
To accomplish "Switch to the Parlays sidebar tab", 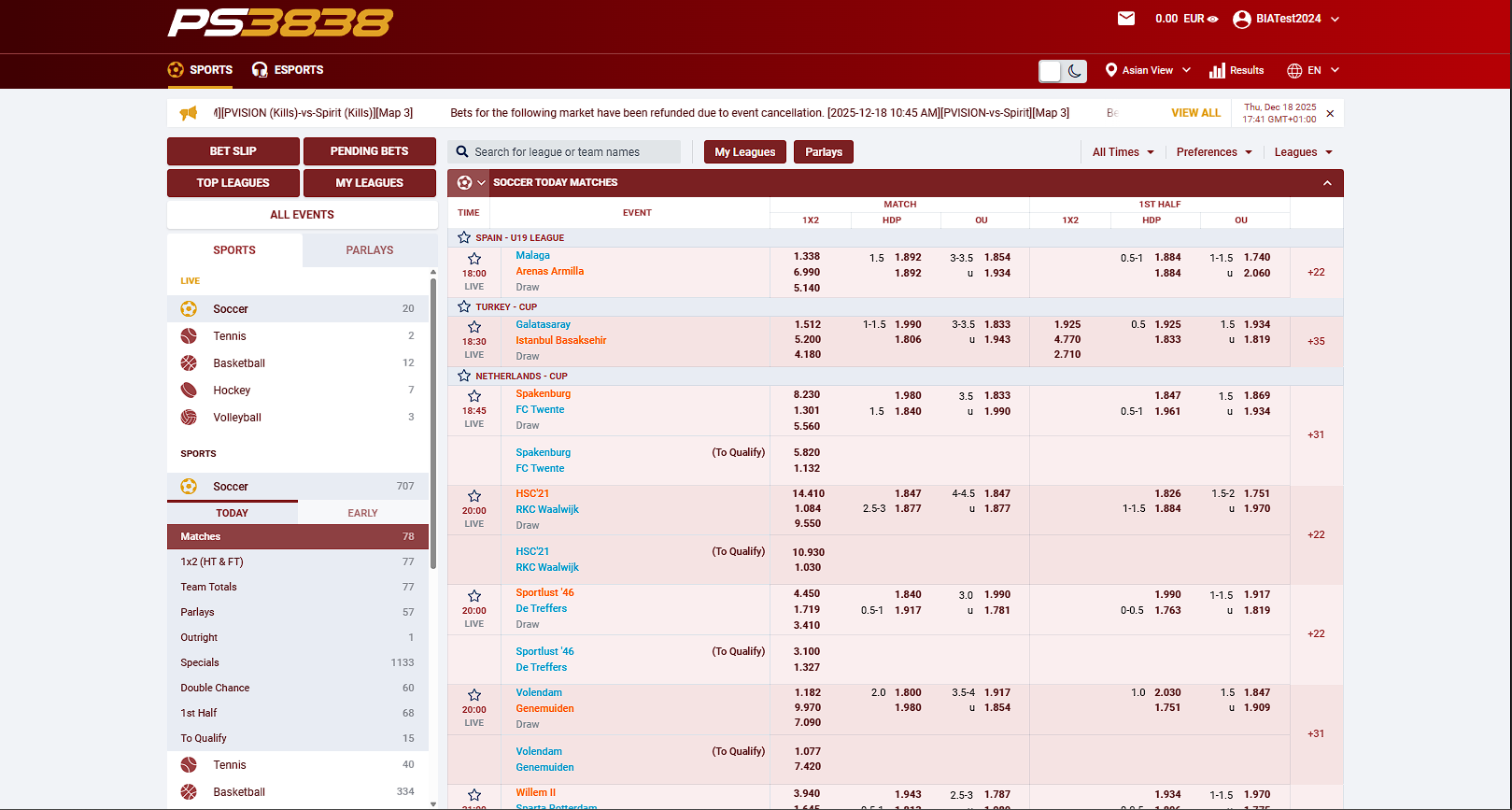I will (369, 250).
